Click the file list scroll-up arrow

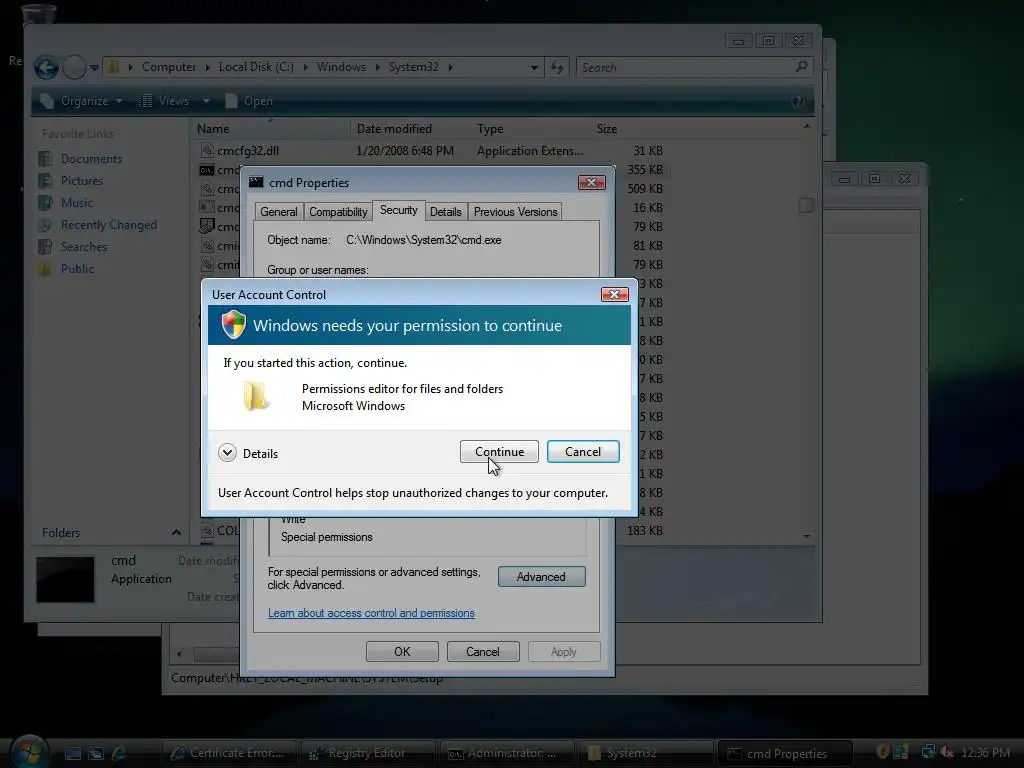tap(807, 126)
